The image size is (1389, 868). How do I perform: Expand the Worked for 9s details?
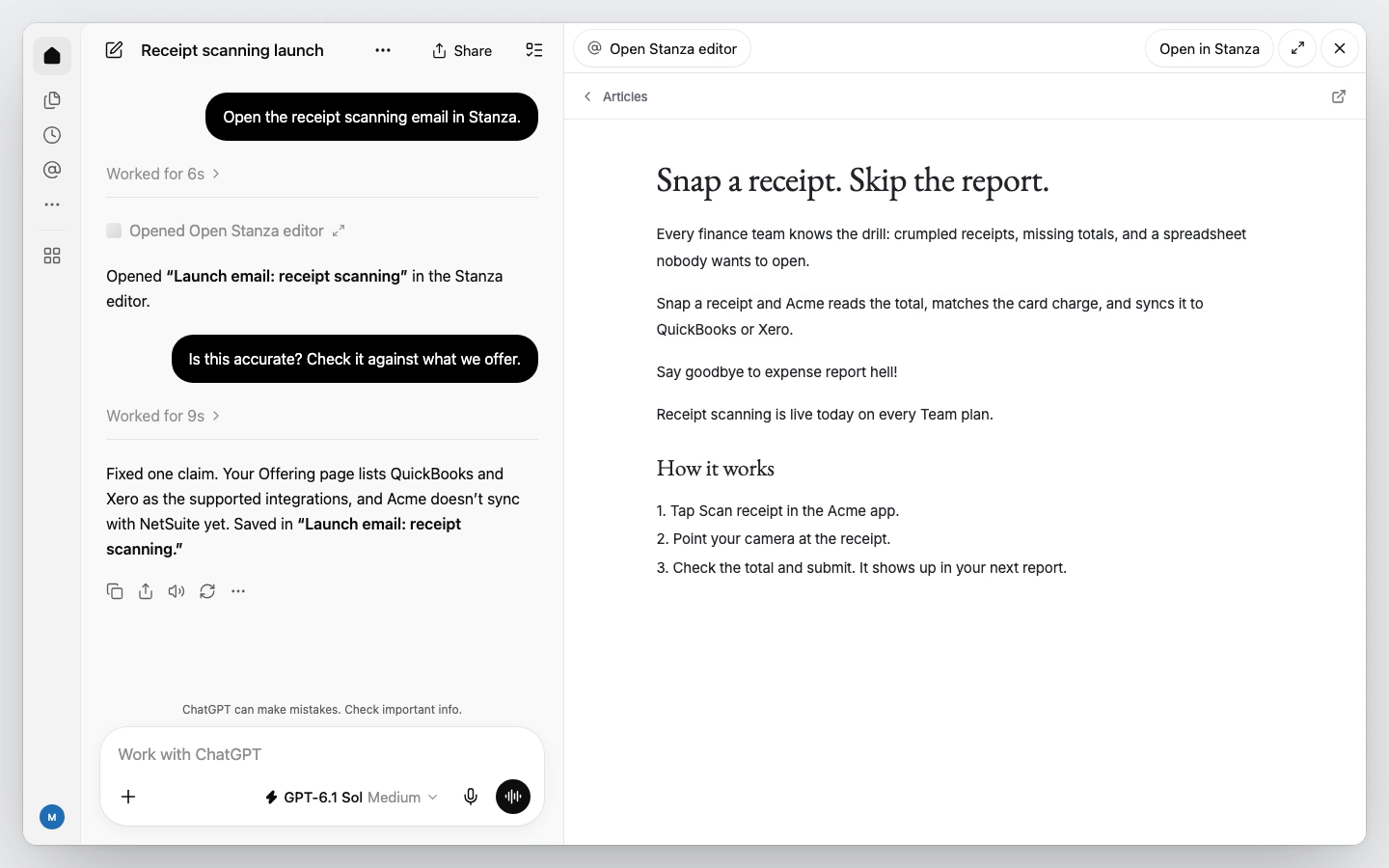pyautogui.click(x=164, y=416)
